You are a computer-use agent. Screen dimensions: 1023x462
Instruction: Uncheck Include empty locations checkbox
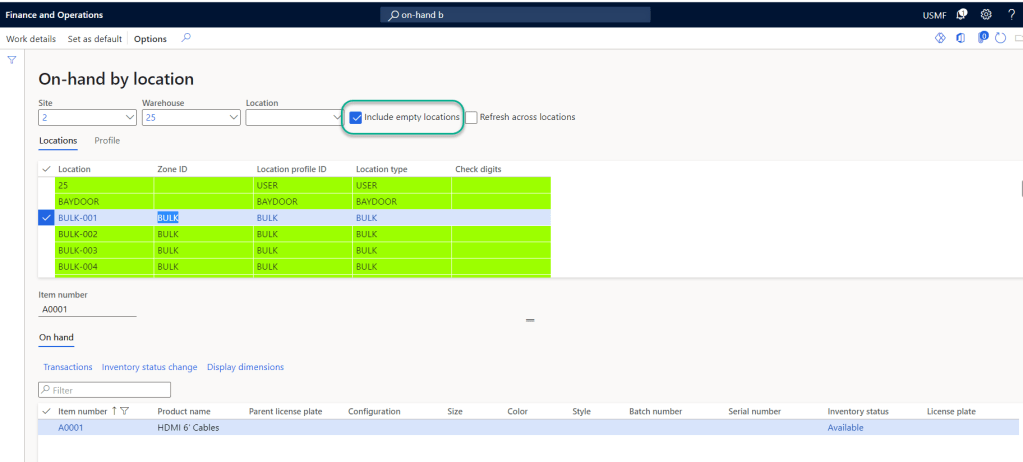356,117
